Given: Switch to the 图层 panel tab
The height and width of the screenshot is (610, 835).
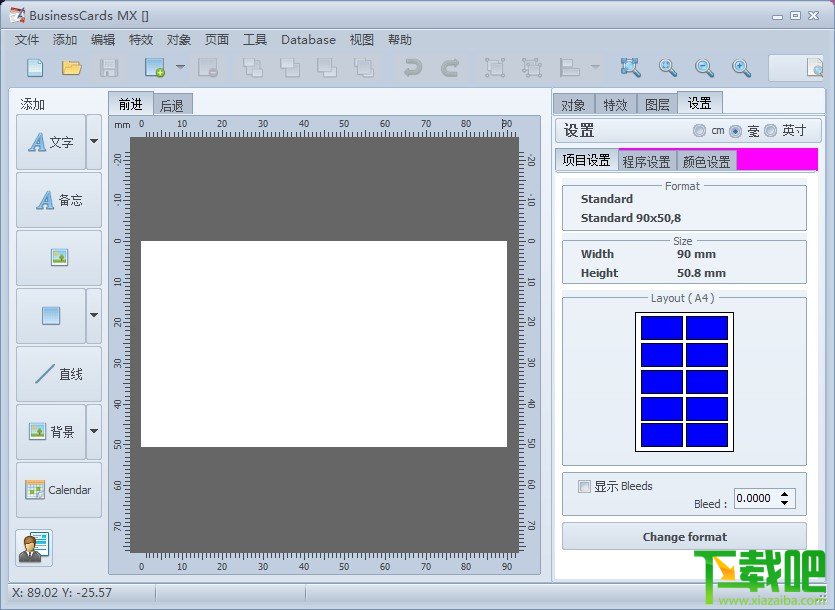Looking at the screenshot, I should 657,104.
